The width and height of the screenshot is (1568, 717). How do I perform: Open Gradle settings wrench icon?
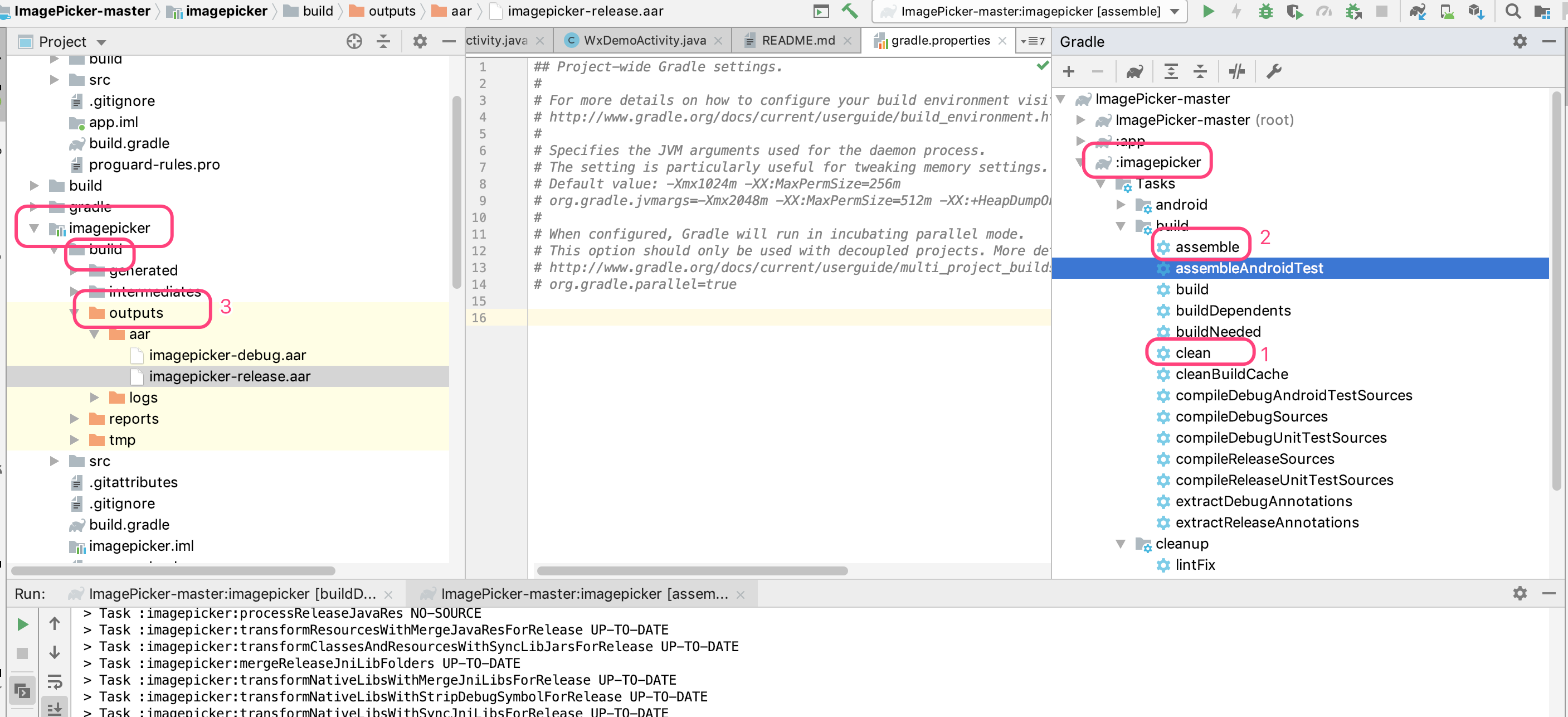click(1273, 72)
